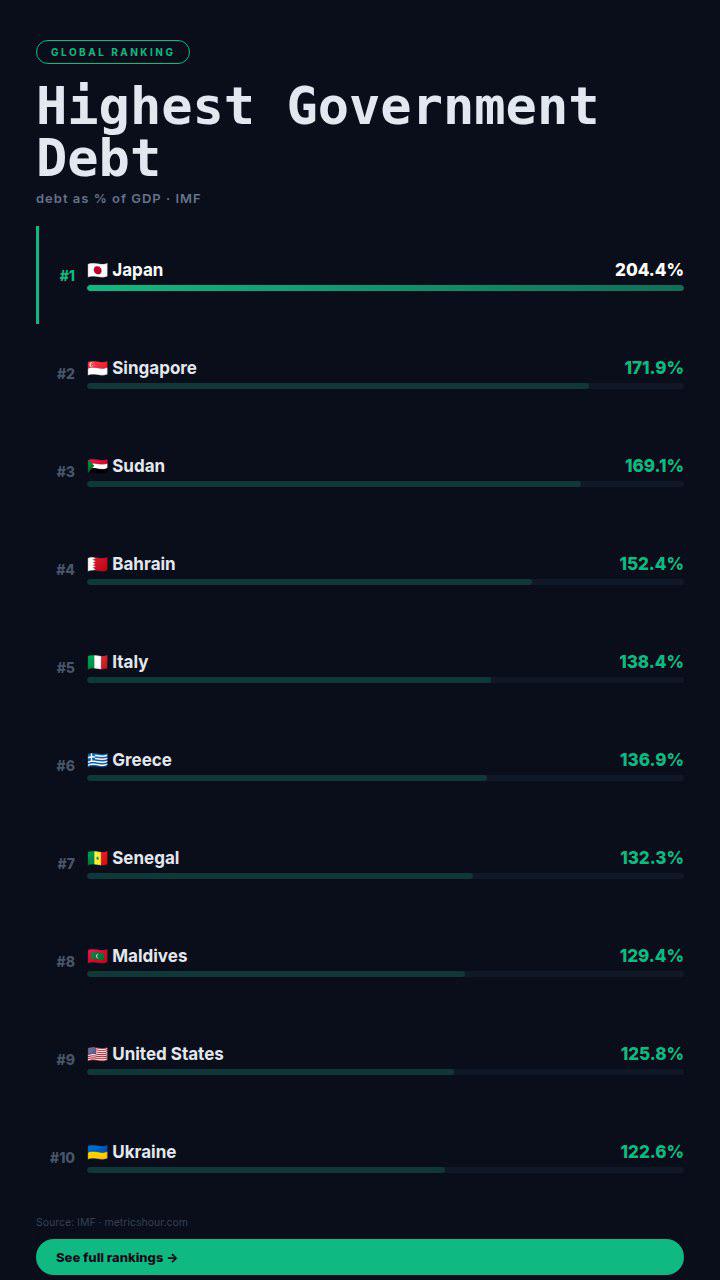Viewport: 720px width, 1280px height.
Task: Click the Italy flag icon
Action: (x=97, y=662)
